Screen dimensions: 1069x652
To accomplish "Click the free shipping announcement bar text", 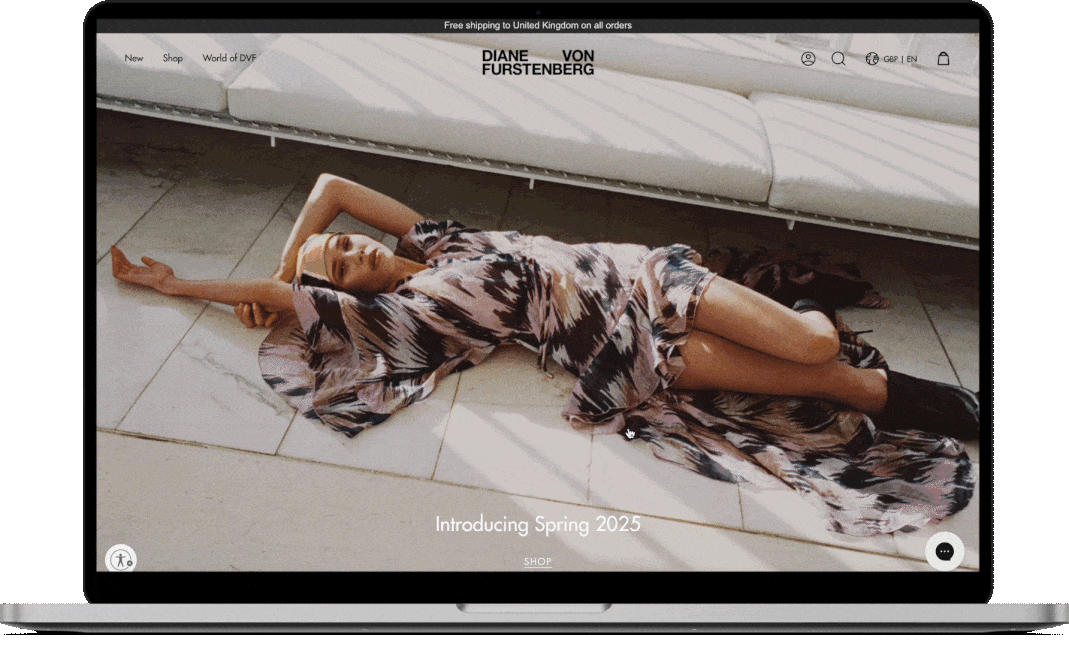I will 538,25.
